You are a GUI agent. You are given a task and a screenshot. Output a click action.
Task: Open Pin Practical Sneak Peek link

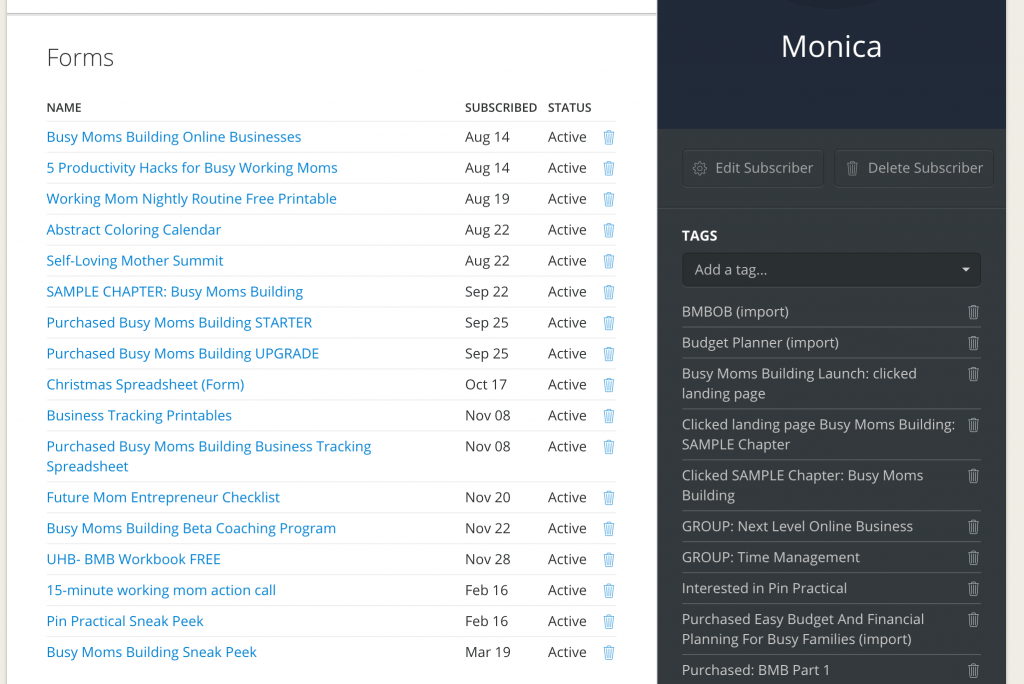tap(125, 621)
